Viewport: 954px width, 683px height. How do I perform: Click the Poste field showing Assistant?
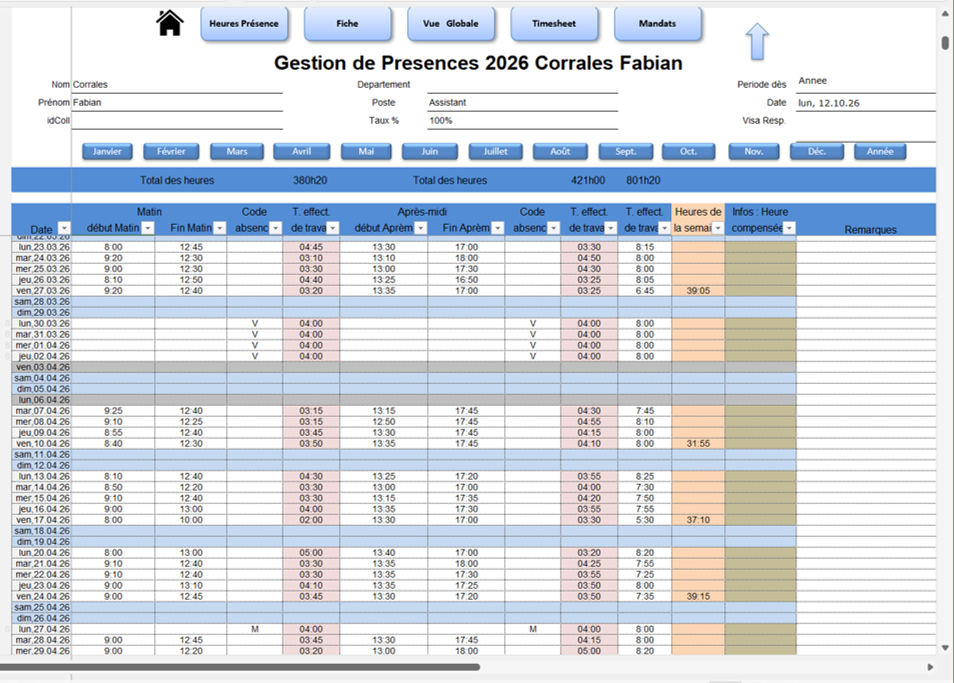[x=522, y=103]
